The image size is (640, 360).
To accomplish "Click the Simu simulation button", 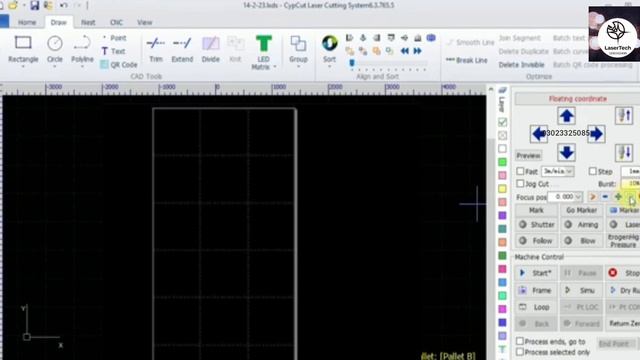I will (582, 290).
